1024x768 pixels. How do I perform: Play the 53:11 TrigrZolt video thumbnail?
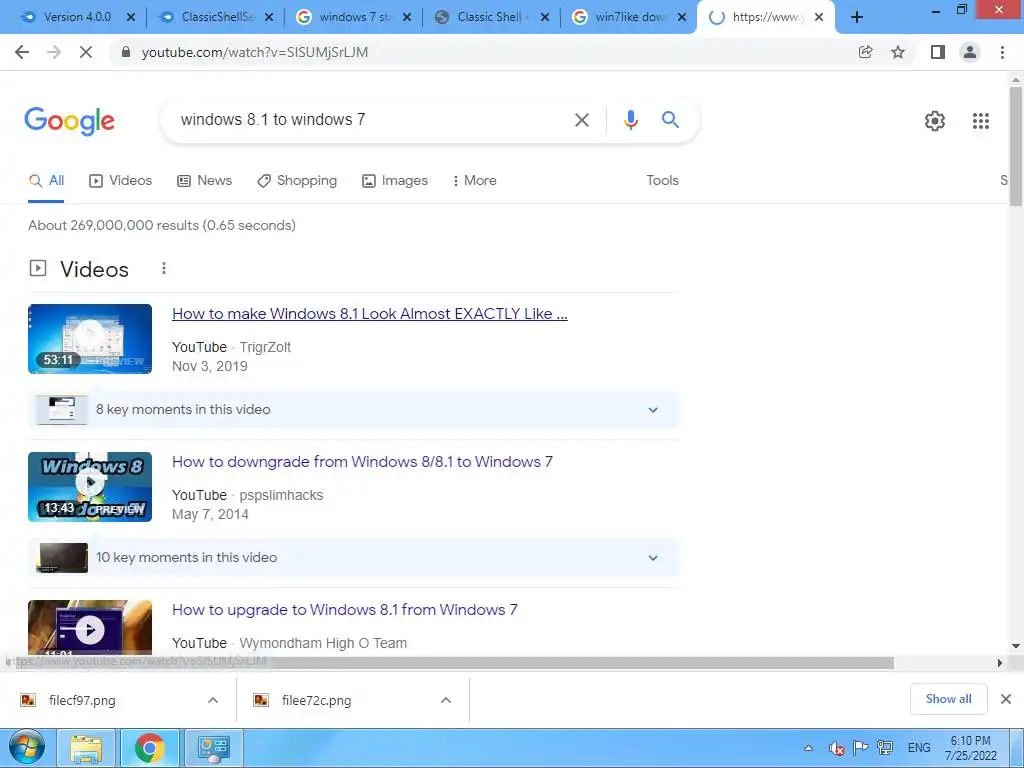90,339
